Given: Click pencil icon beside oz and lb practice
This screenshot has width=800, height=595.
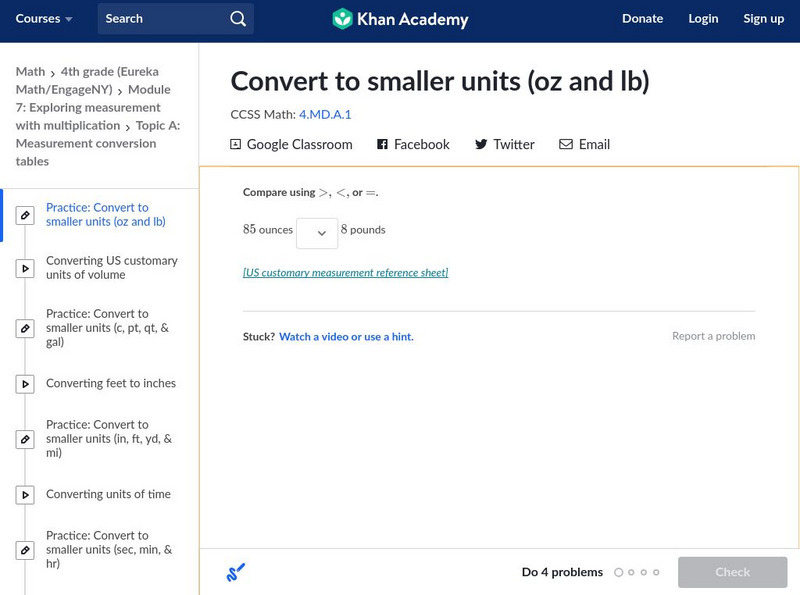Looking at the screenshot, I should (x=25, y=215).
